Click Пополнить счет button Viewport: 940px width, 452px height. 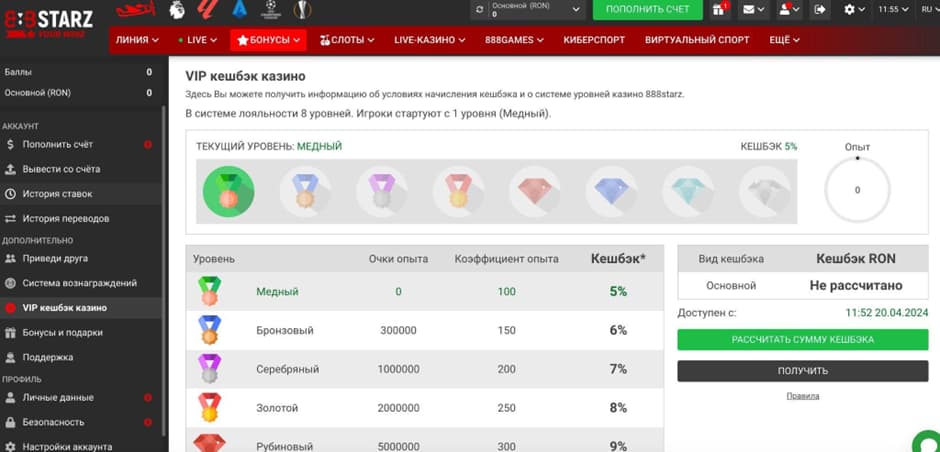pyautogui.click(x=647, y=10)
